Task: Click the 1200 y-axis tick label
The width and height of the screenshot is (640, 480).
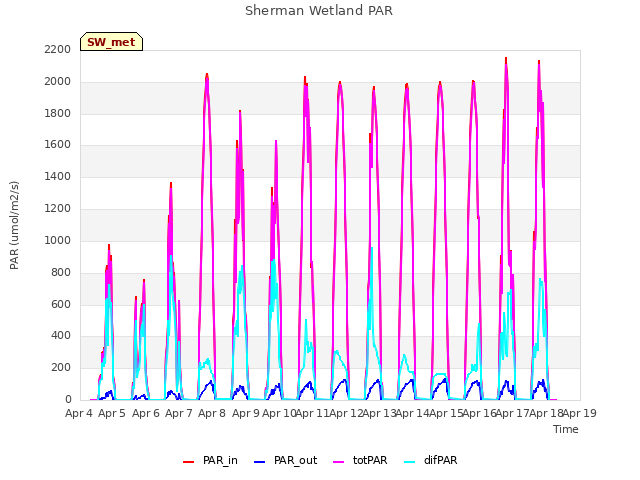Action: tap(58, 208)
